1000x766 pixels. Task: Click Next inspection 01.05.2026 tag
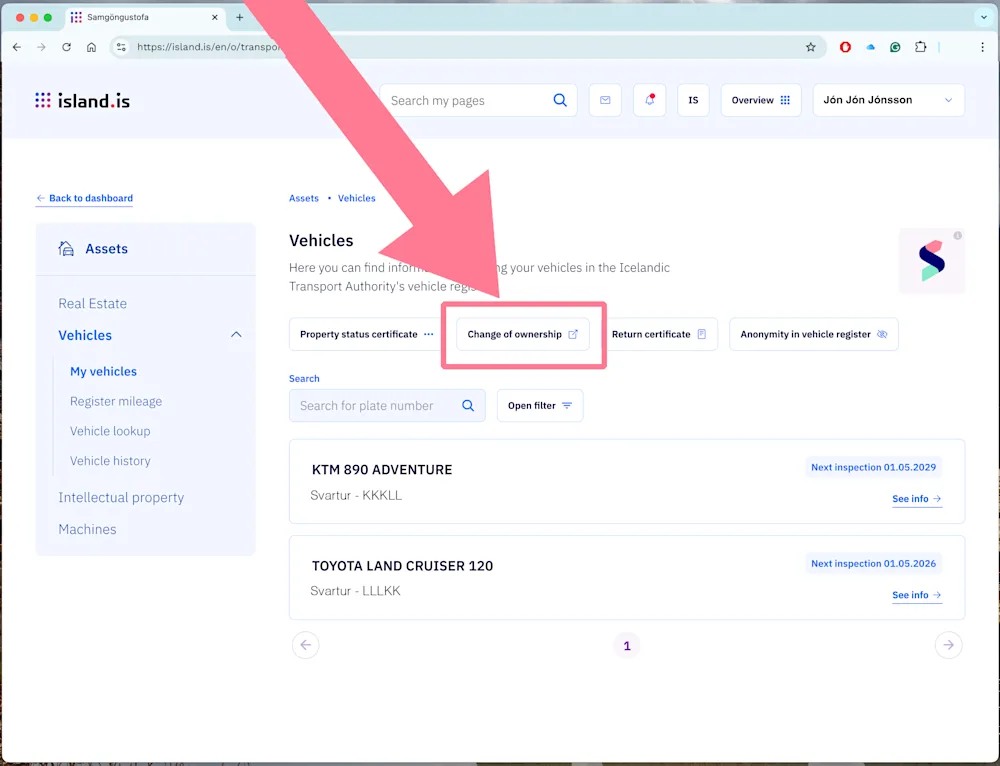(x=873, y=564)
